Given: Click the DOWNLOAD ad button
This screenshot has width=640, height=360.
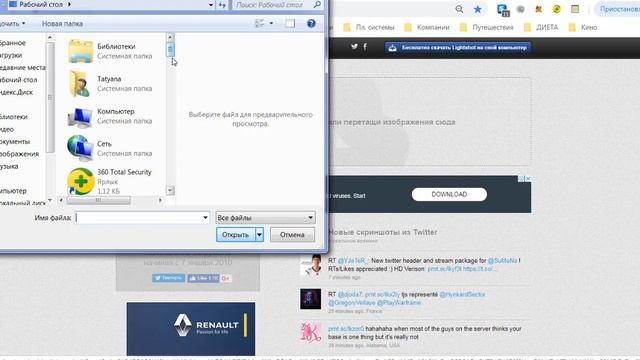Looking at the screenshot, I should [x=449, y=194].
